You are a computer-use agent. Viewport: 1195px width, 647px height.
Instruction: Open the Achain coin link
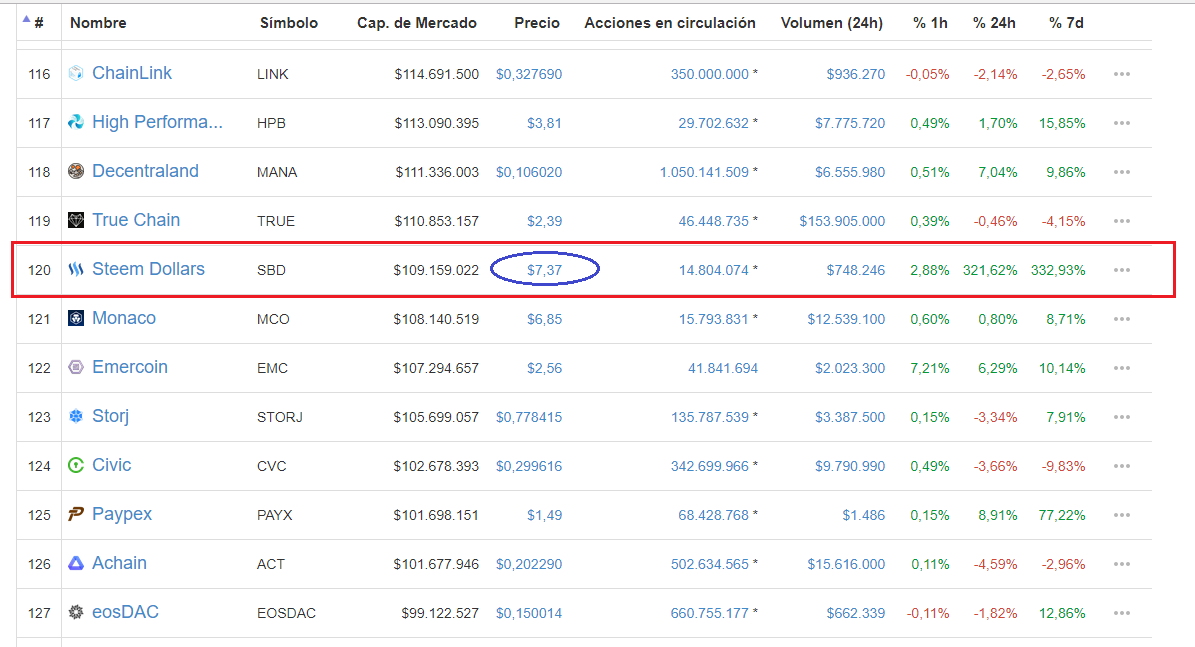(119, 563)
